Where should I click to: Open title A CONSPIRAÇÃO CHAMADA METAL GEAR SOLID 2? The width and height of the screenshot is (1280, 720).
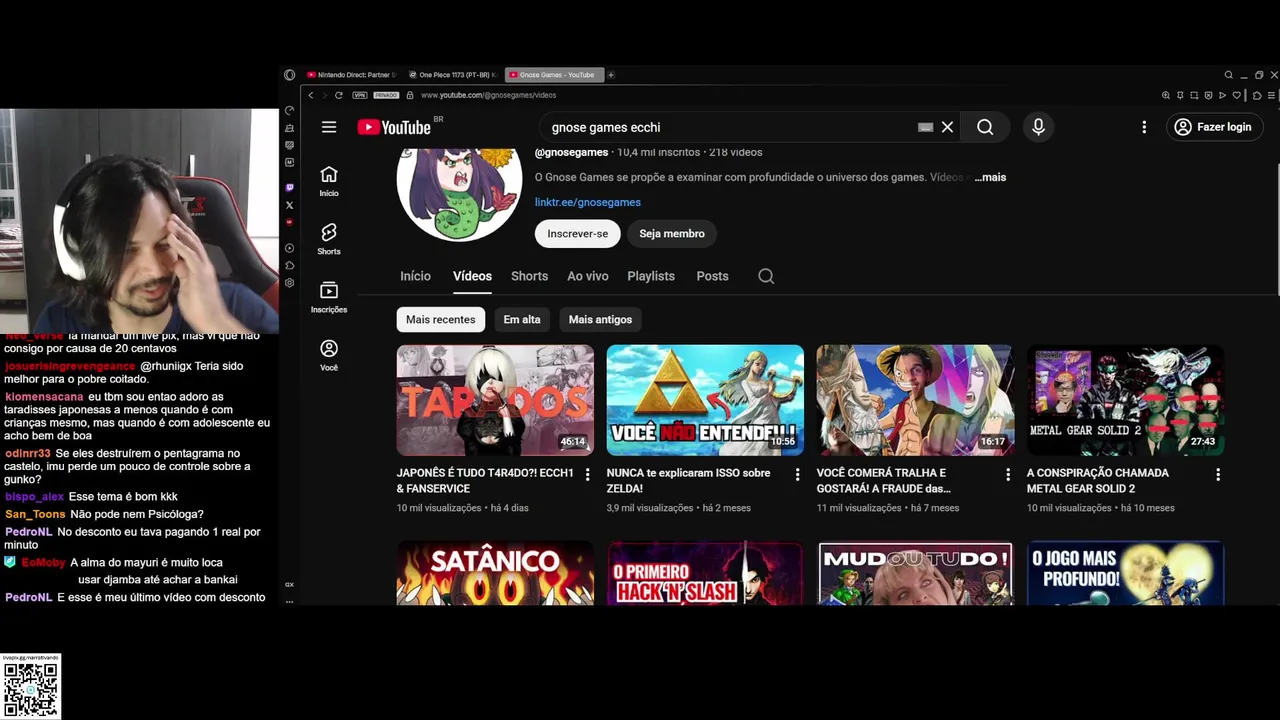click(x=1097, y=481)
